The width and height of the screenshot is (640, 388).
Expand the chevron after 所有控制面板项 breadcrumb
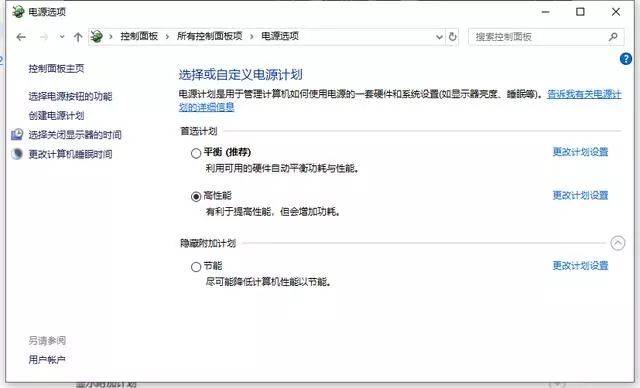tap(251, 37)
